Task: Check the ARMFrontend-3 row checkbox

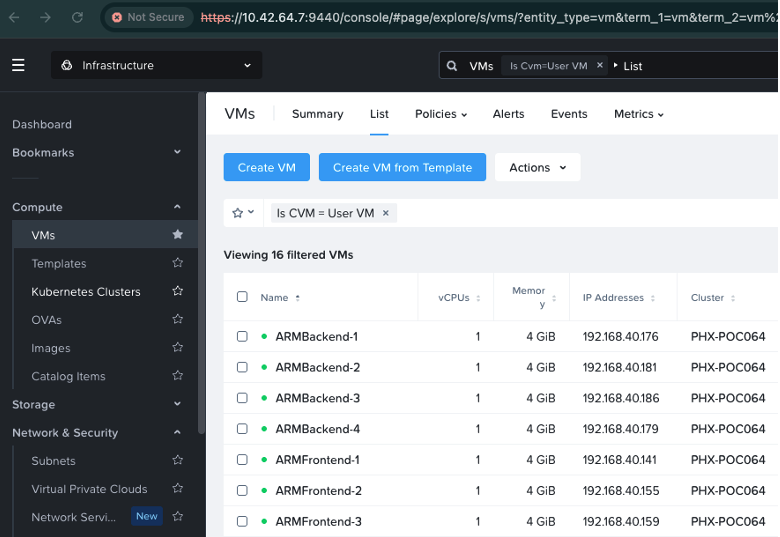Action: [242, 522]
